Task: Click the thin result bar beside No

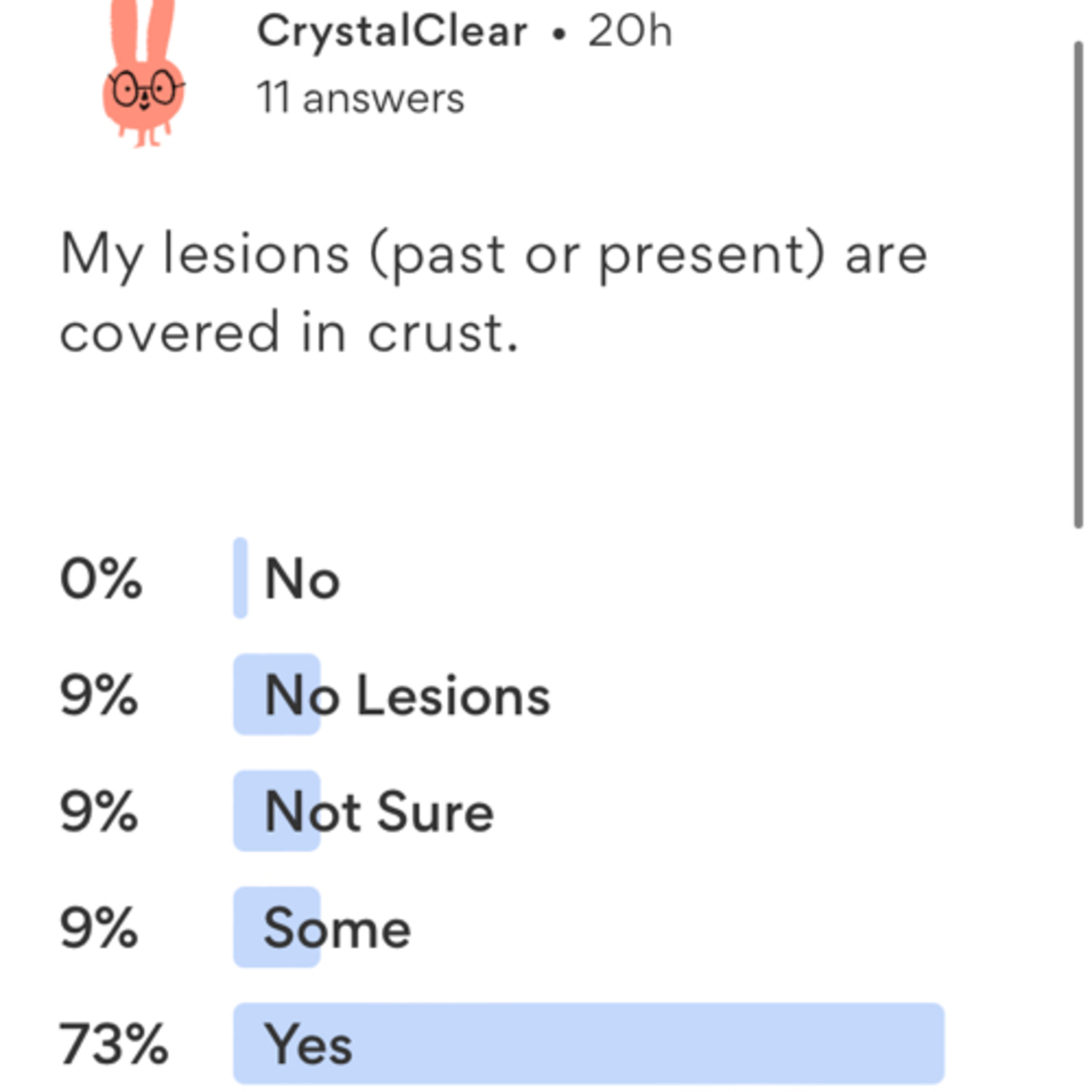Action: pos(240,578)
